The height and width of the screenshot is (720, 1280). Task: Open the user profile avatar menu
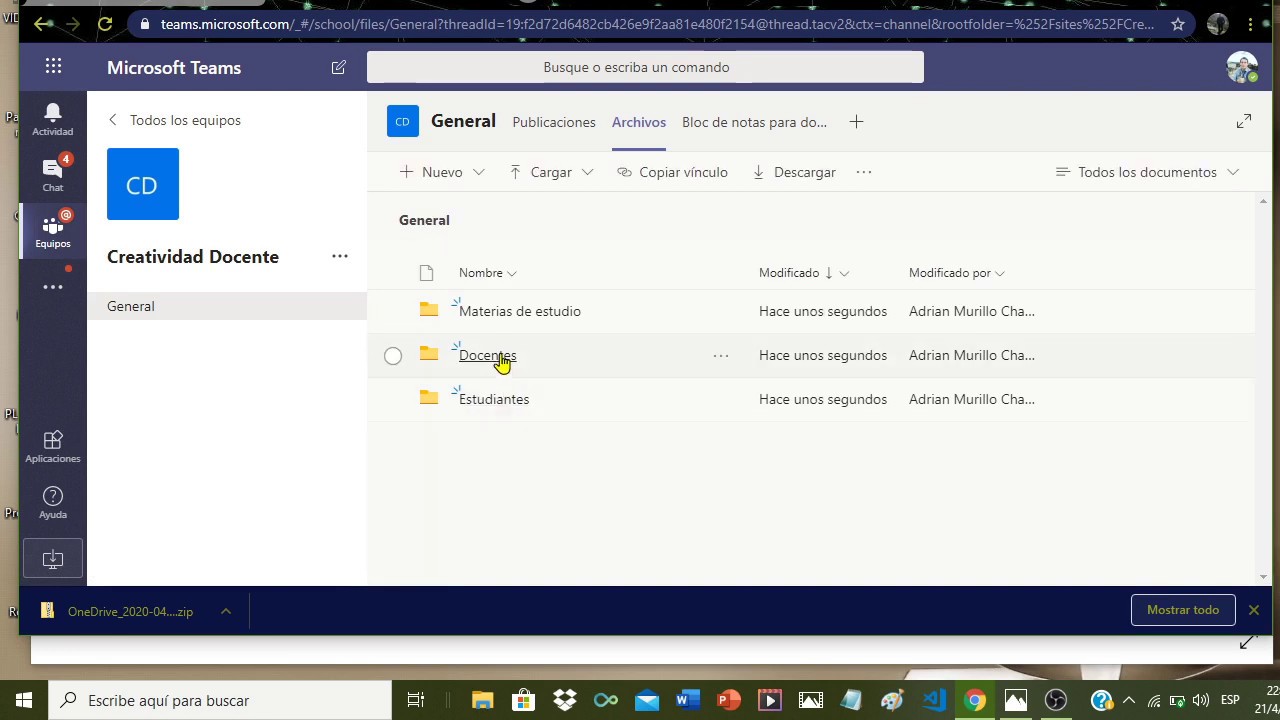1242,67
